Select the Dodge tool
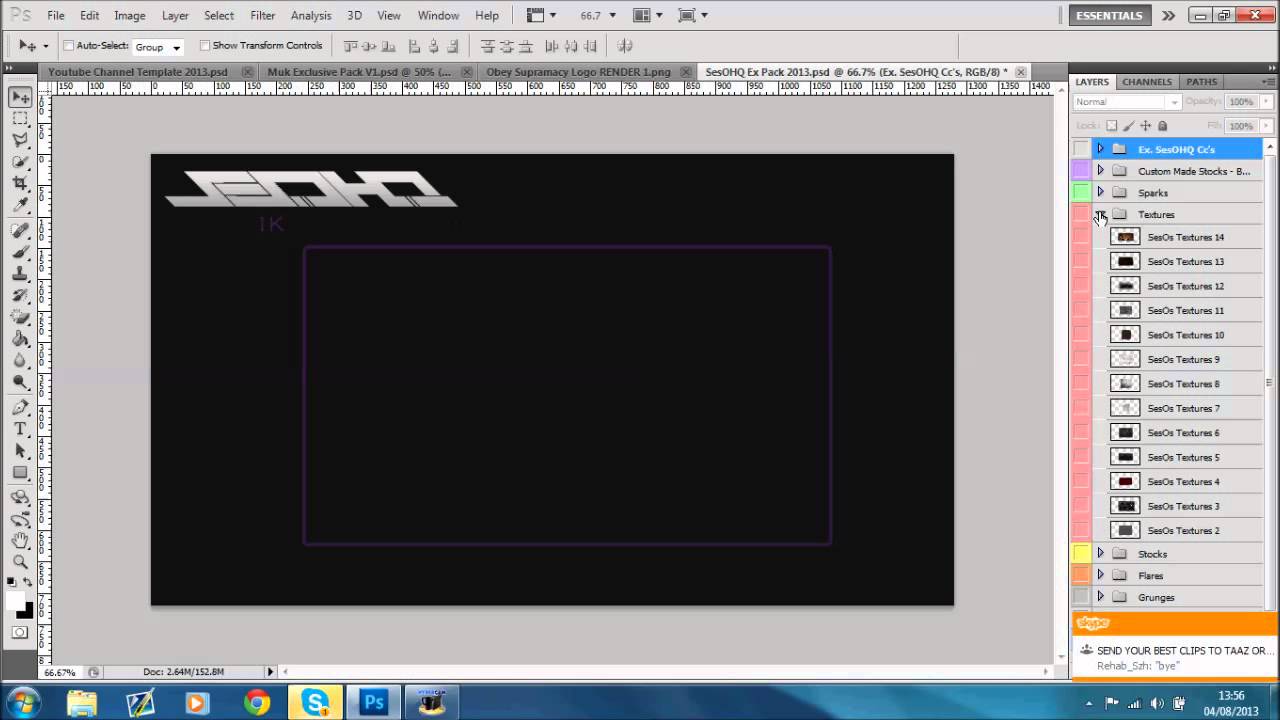The height and width of the screenshot is (720, 1280). tap(20, 382)
